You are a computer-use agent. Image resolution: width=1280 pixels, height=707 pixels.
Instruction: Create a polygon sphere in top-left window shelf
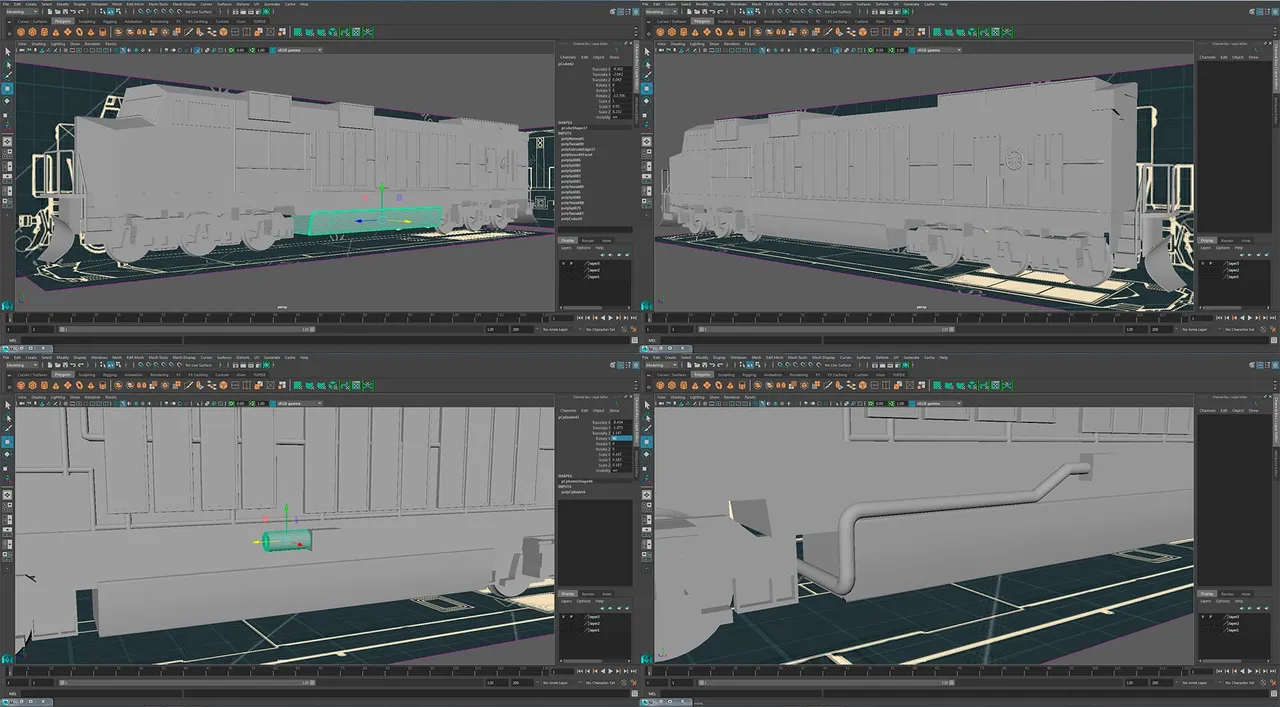21,32
